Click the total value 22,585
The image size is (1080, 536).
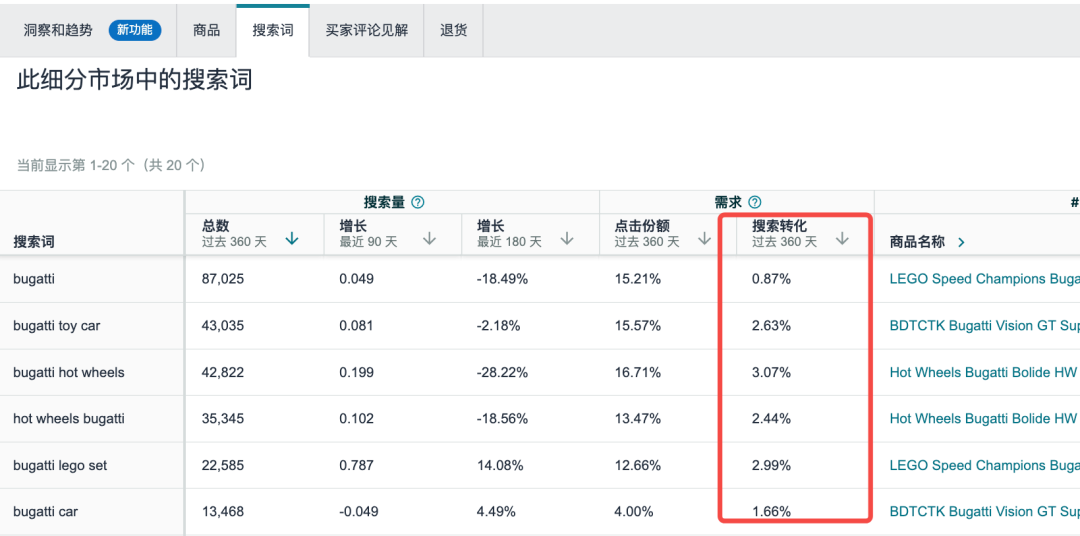pos(223,465)
